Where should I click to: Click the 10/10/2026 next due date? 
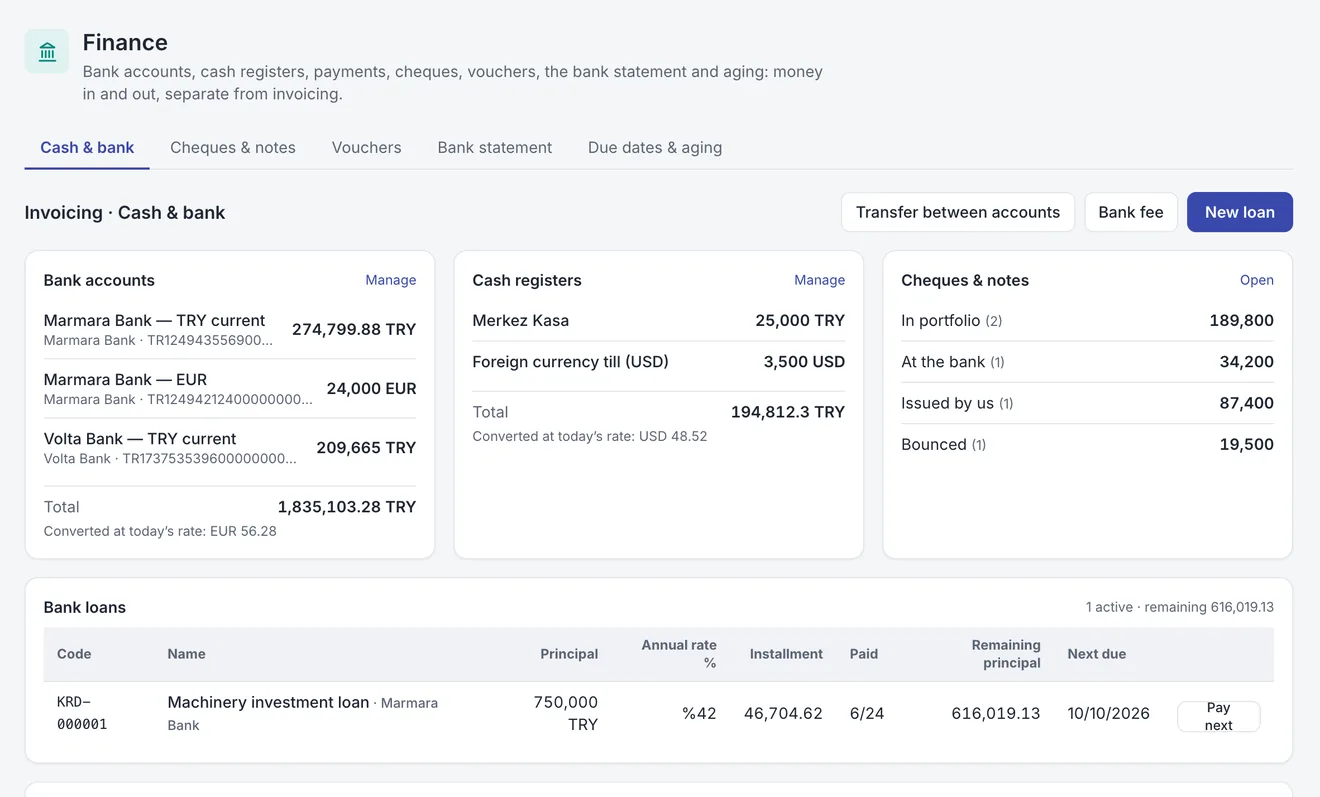[1108, 713]
